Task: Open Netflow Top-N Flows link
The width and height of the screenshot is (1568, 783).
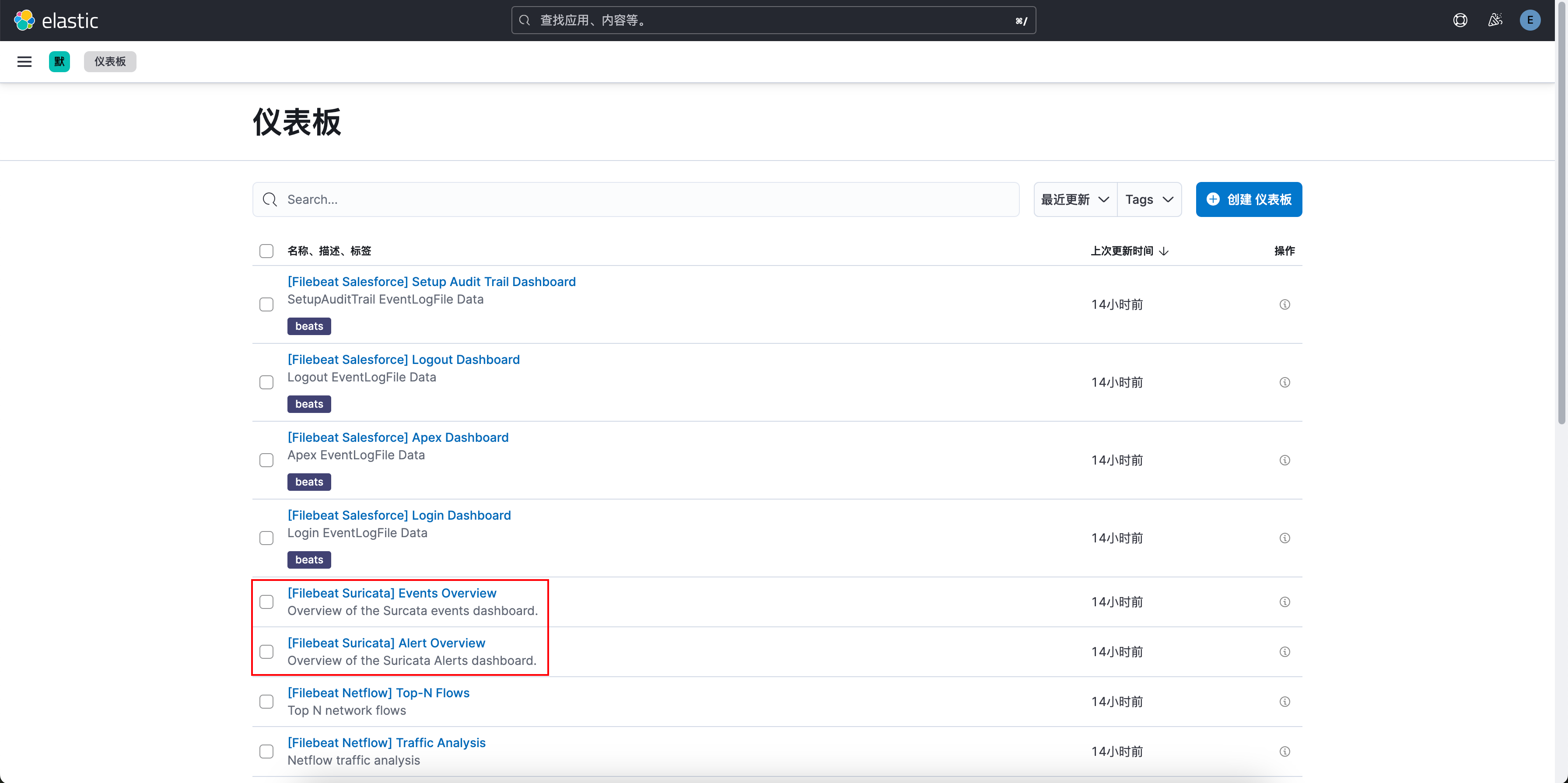Action: pyautogui.click(x=378, y=693)
